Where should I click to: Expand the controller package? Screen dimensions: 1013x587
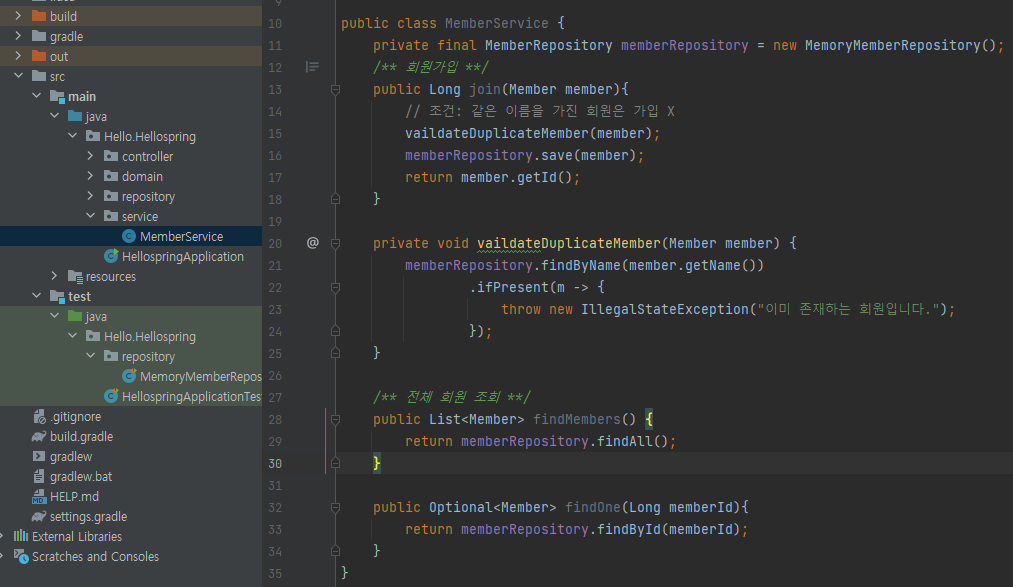(x=90, y=156)
